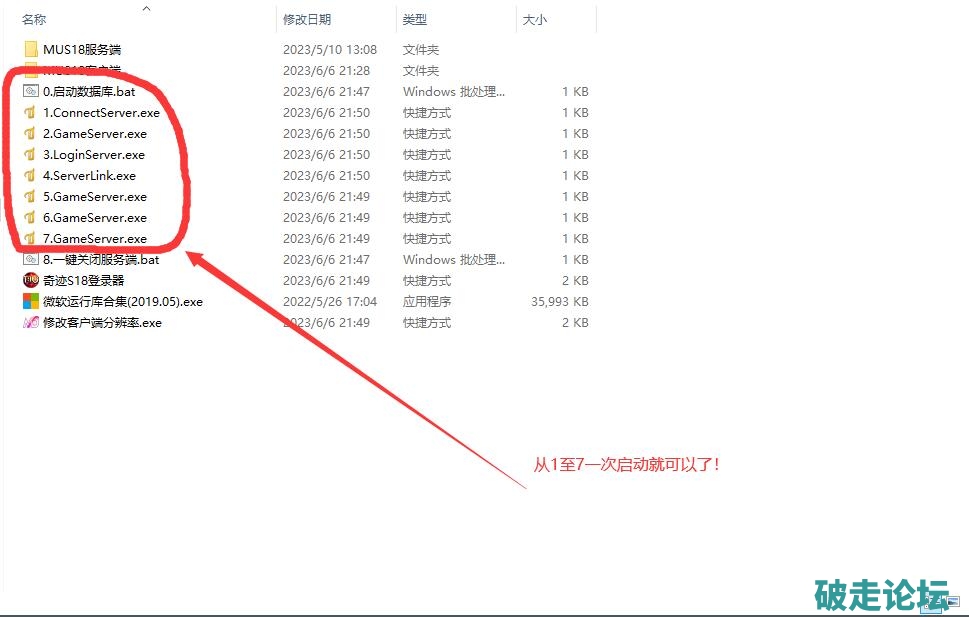This screenshot has width=969, height=617.
Task: Select the MUS18服务端 folder icon
Action: [30, 49]
